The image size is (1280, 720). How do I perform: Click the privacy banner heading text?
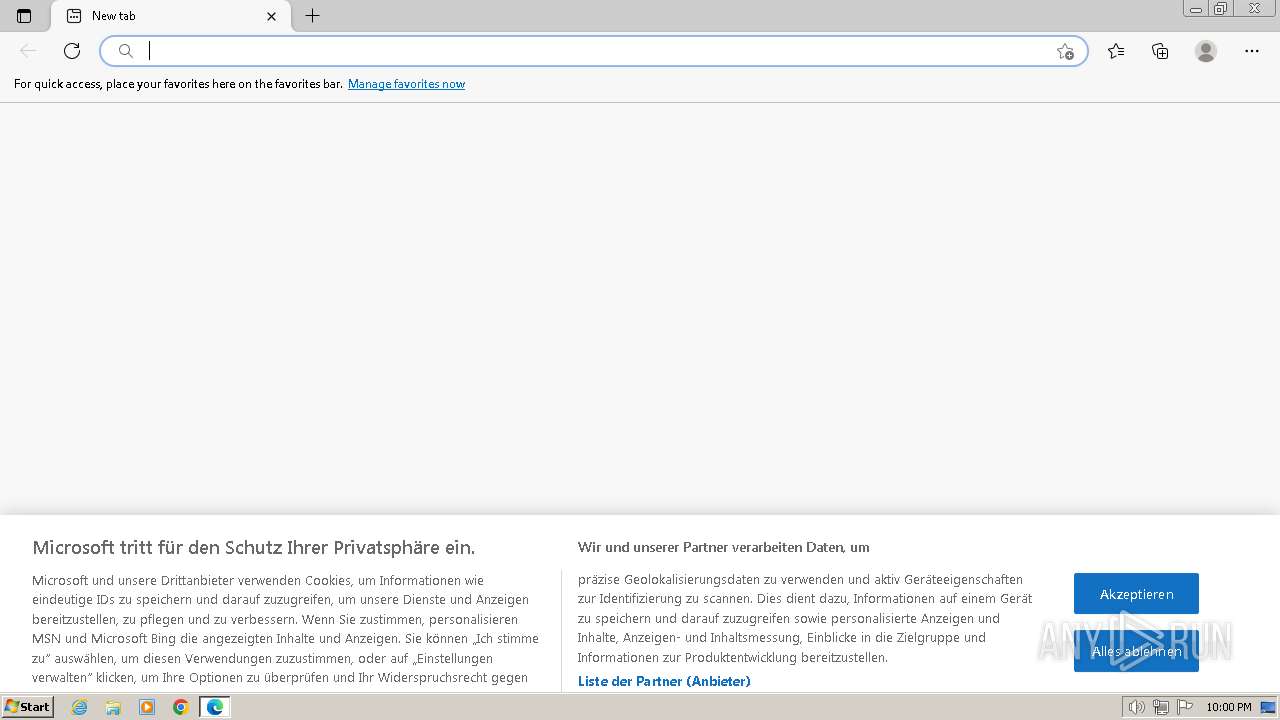(254, 547)
